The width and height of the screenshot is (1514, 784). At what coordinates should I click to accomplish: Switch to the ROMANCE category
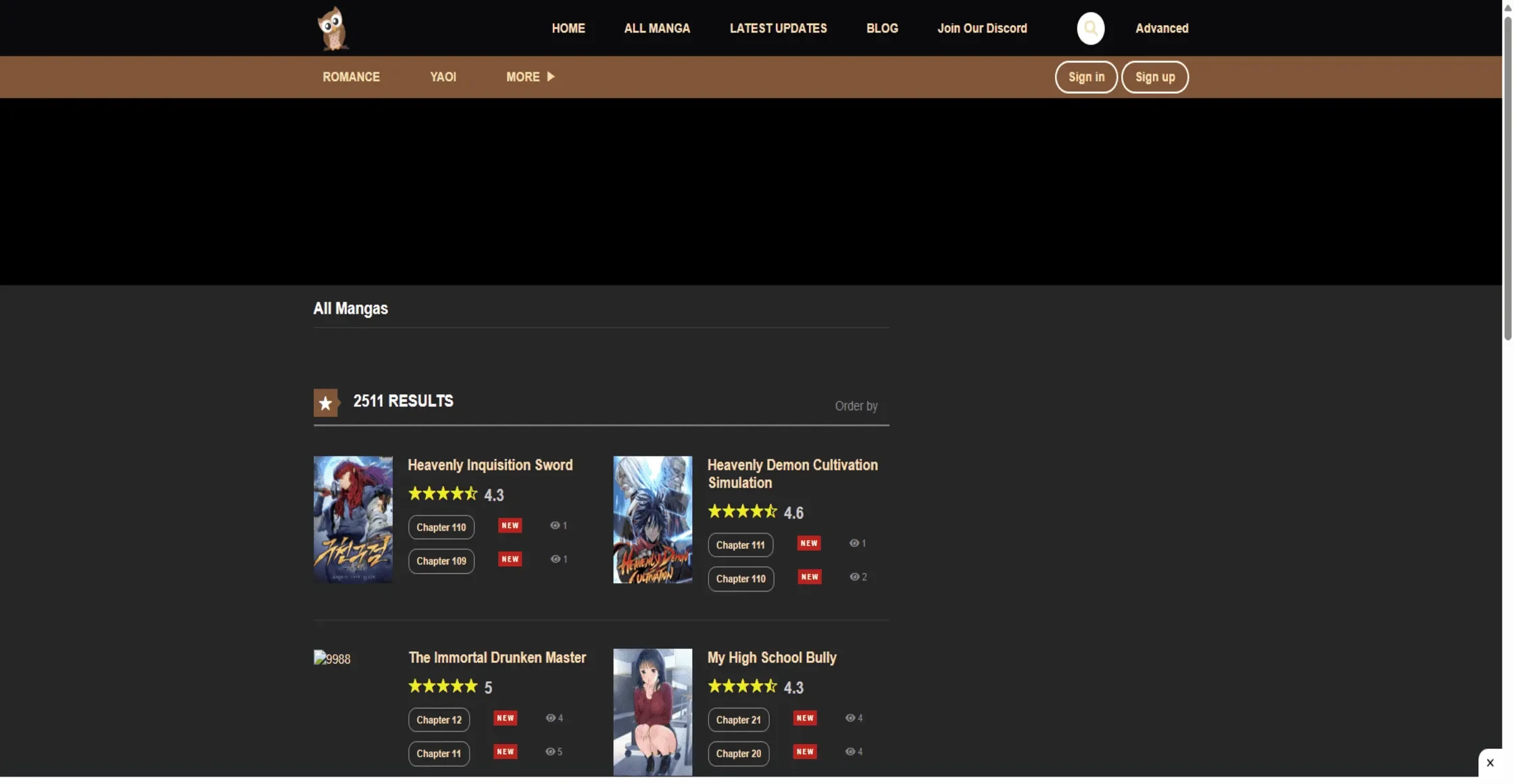click(351, 76)
